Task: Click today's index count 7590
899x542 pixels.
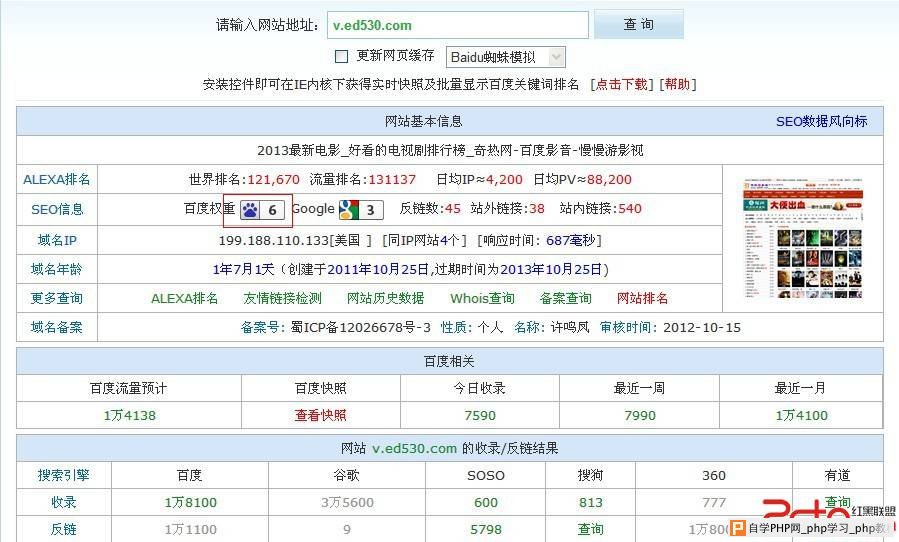Action: point(480,415)
